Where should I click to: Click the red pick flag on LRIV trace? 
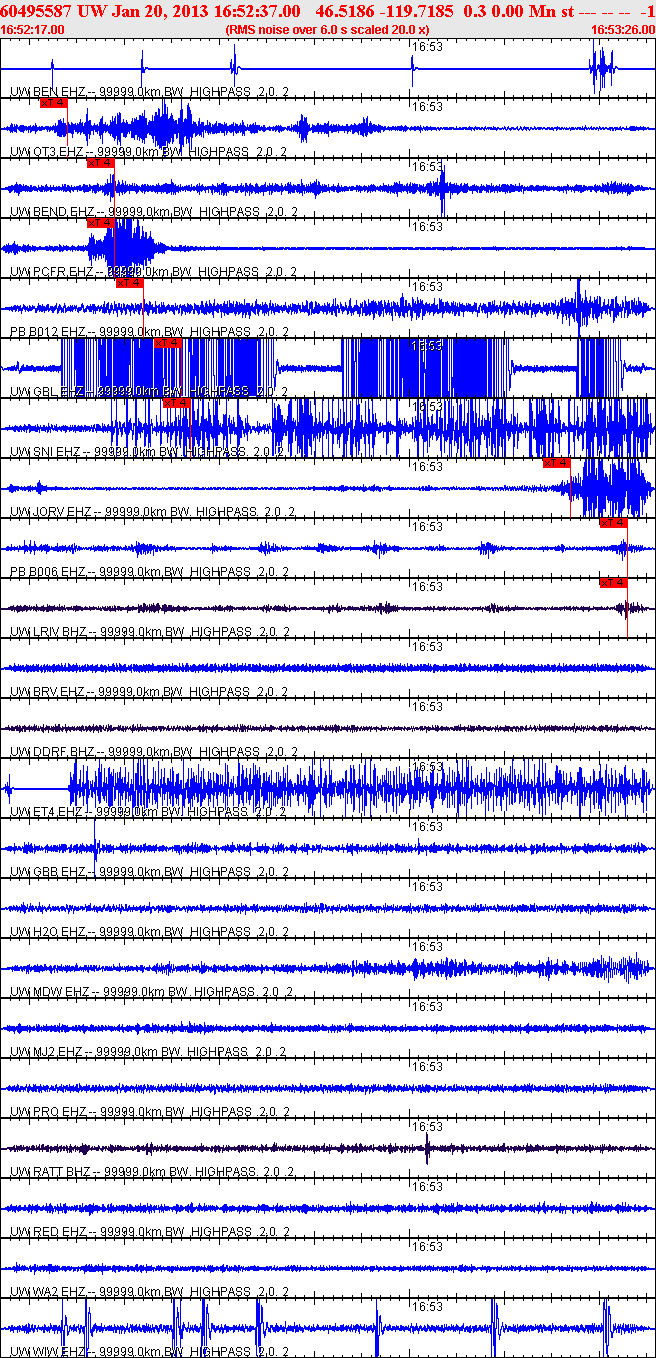click(612, 582)
